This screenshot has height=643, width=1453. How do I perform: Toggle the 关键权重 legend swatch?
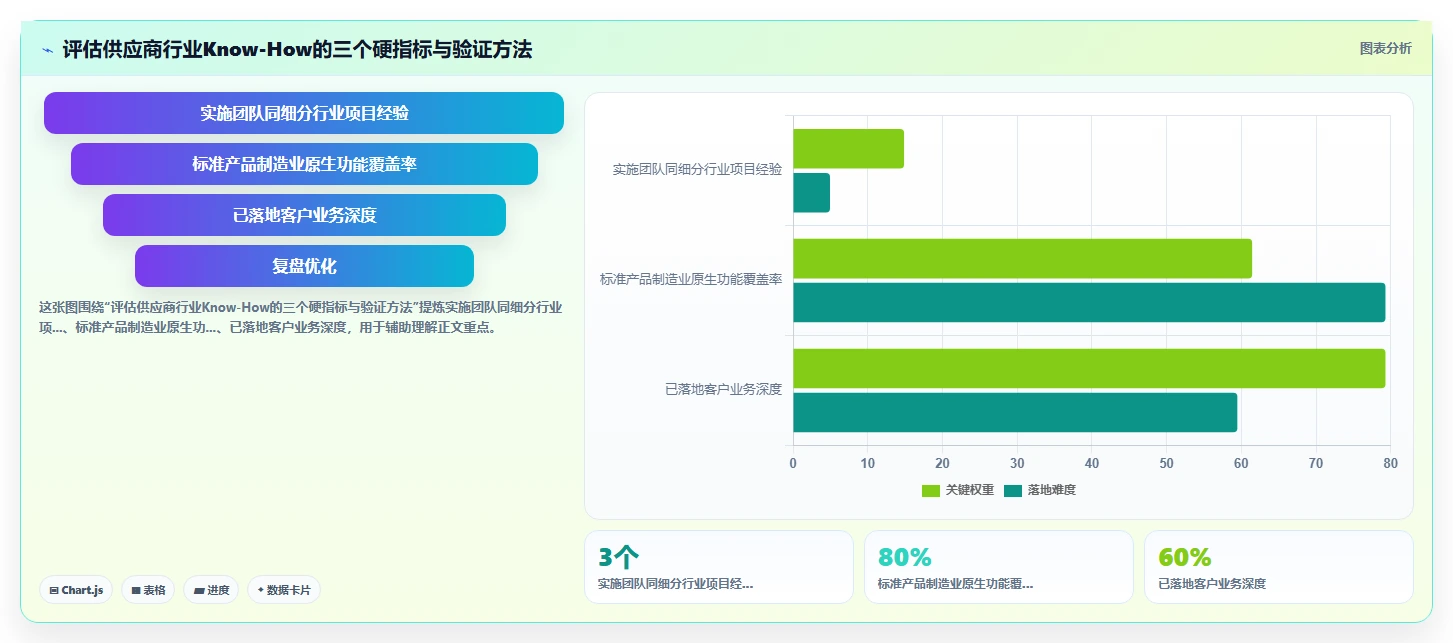[931, 490]
